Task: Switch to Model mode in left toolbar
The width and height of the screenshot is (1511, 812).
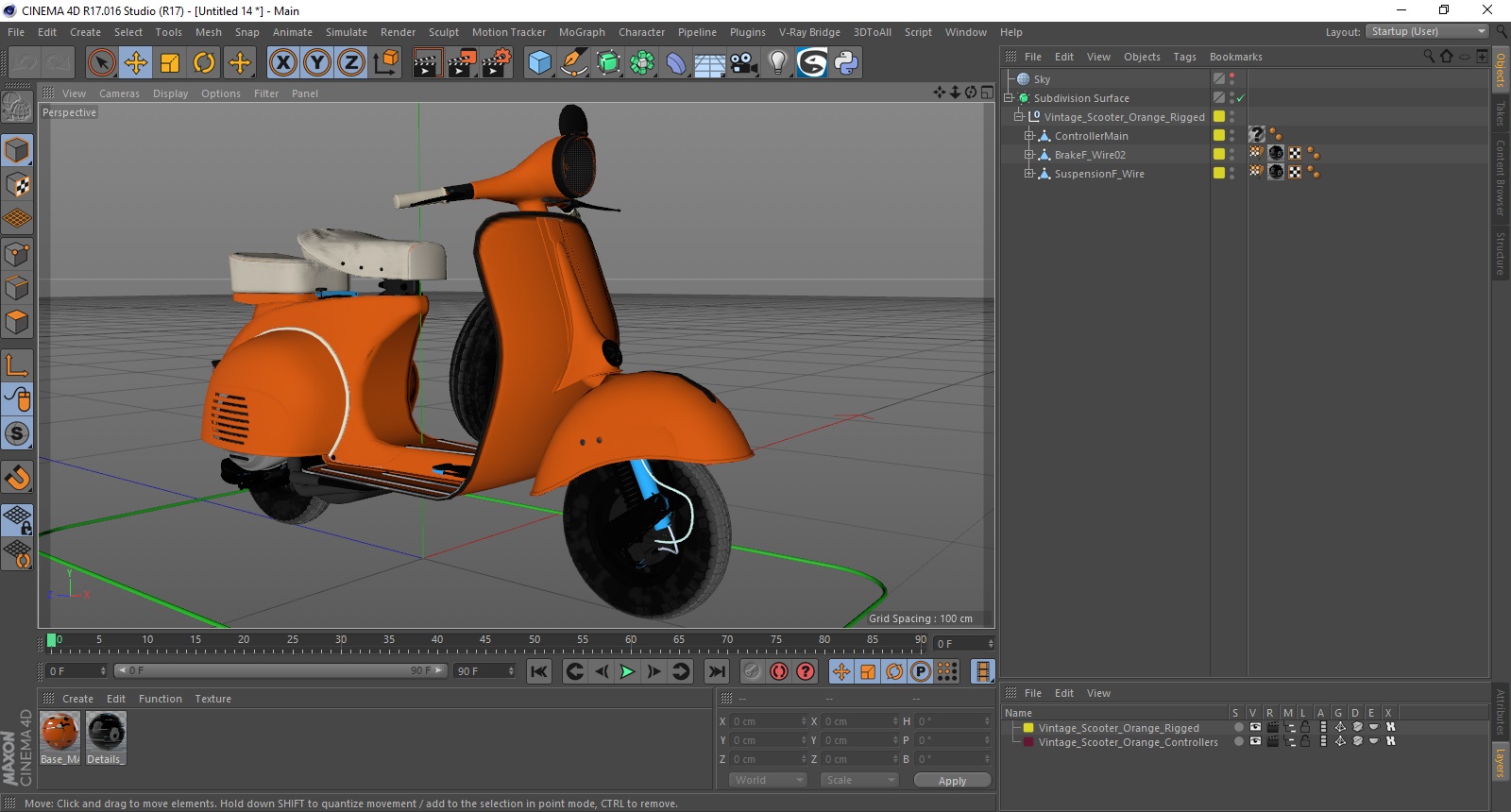Action: pos(17,151)
